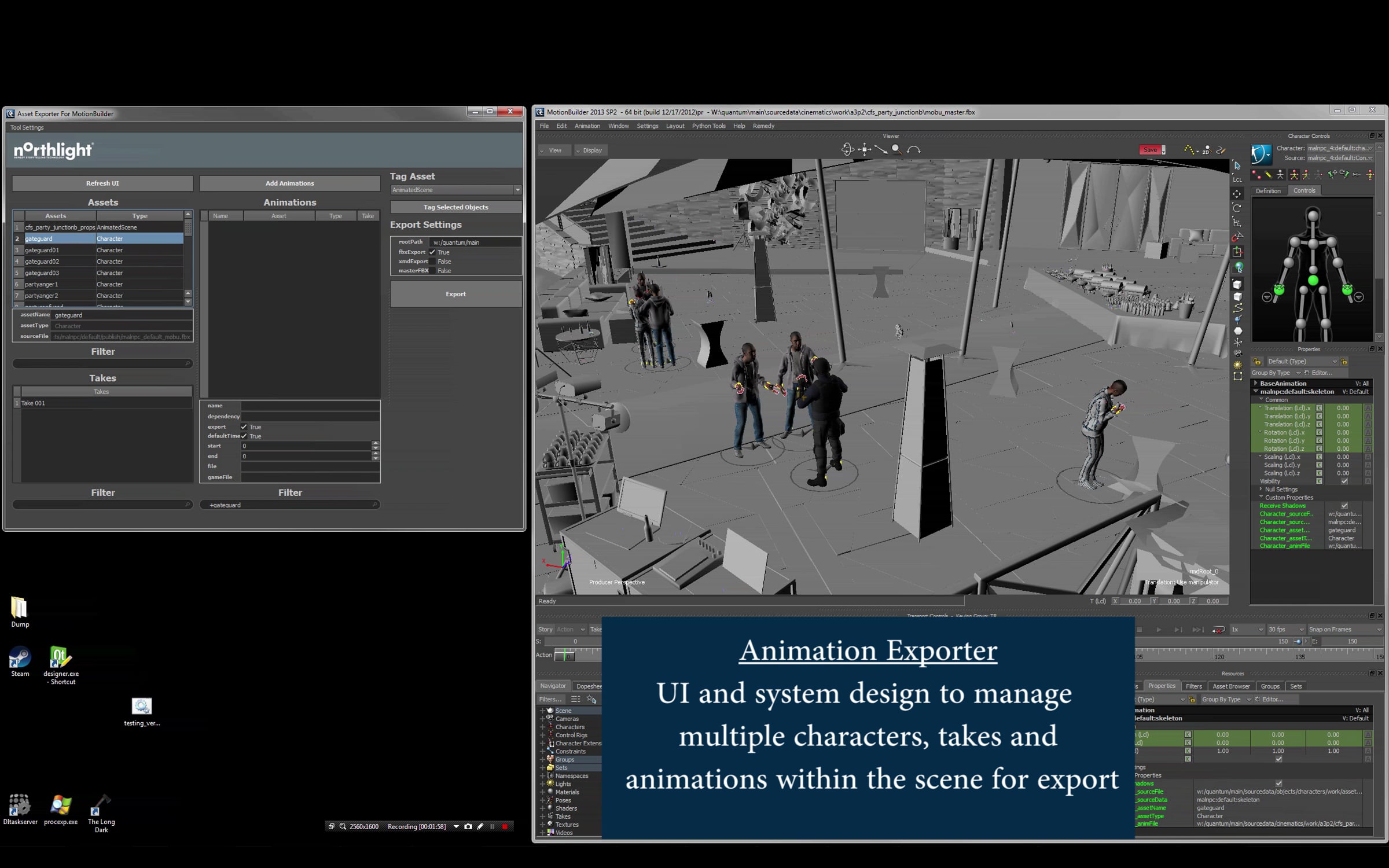
Task: Switch to the Definition tab
Action: (1268, 191)
